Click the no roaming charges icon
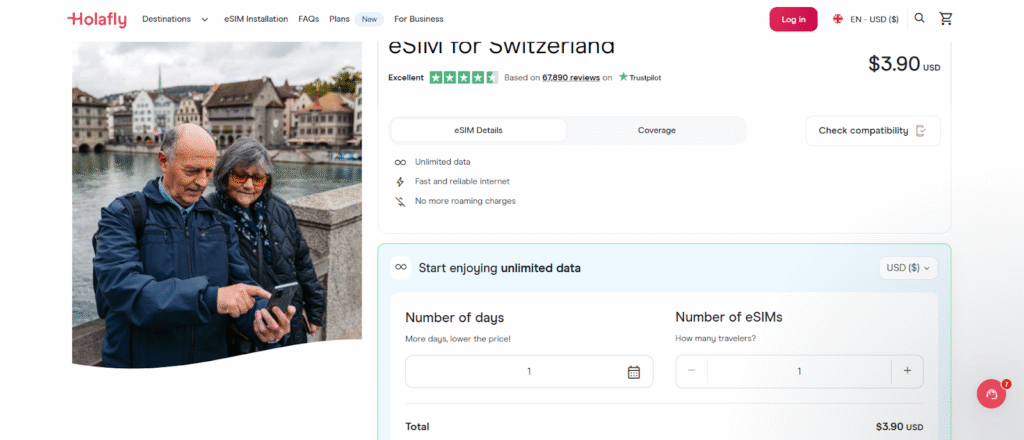The width and height of the screenshot is (1024, 440). [x=400, y=201]
